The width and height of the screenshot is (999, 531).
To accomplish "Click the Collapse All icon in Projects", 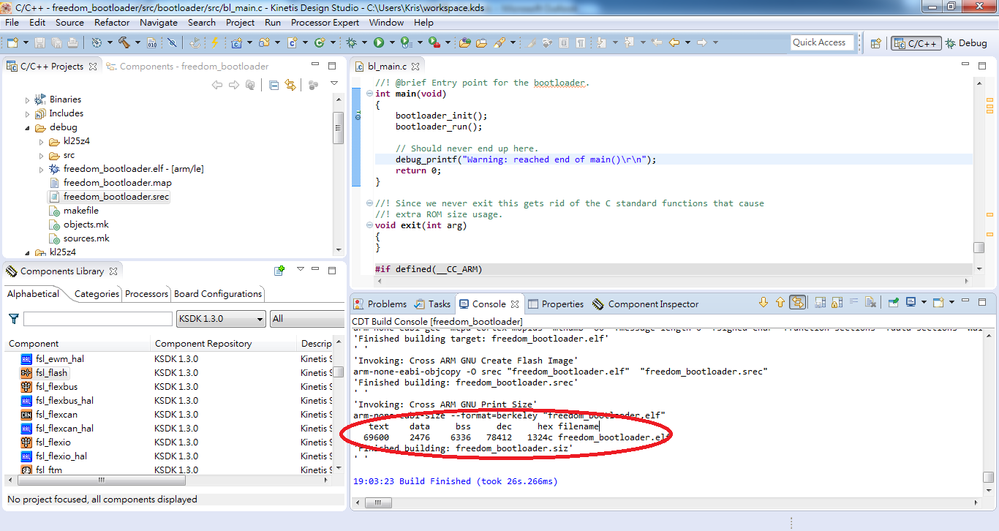I will tap(274, 85).
